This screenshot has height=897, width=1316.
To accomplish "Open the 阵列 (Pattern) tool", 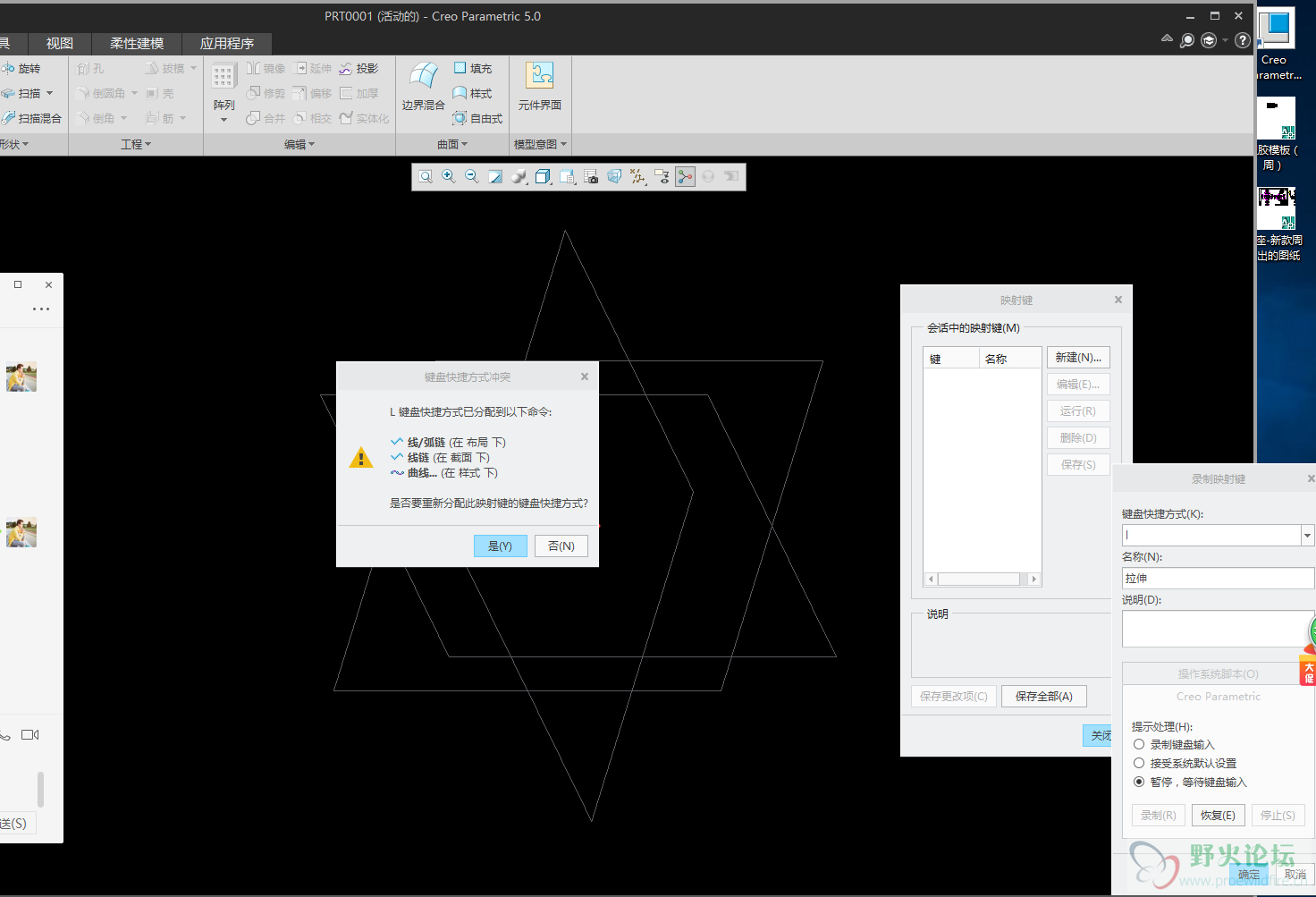I will coord(224,88).
